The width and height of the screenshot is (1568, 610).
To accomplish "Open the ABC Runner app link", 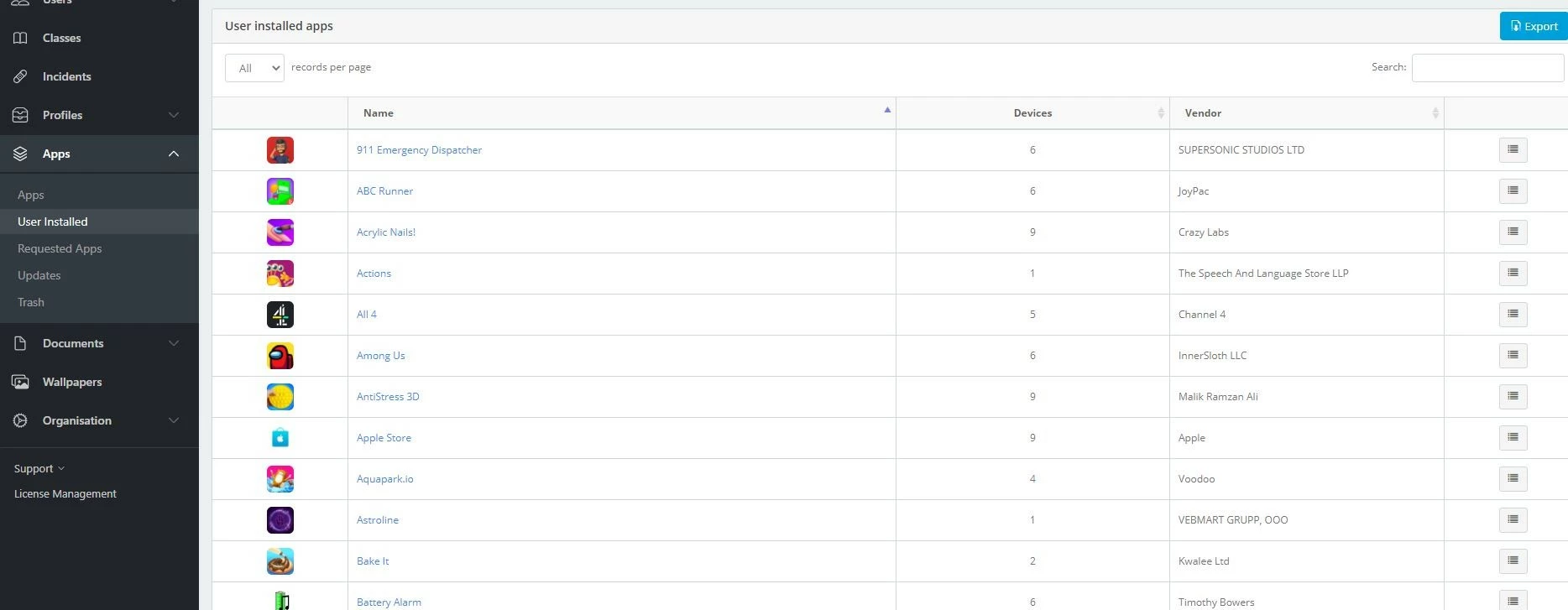I will 384,191.
